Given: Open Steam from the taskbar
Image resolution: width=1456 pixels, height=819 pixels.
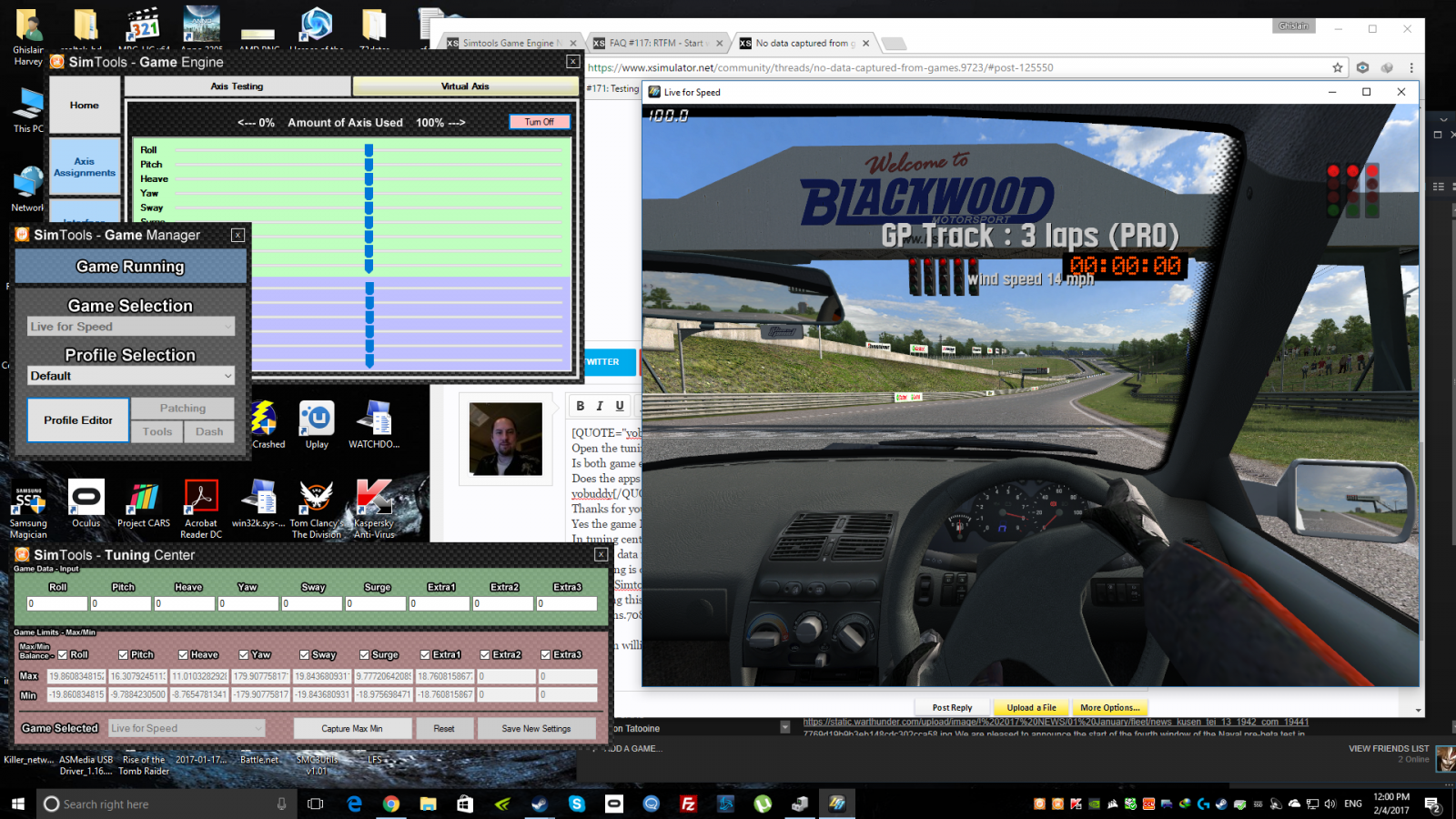Looking at the screenshot, I should (x=540, y=804).
